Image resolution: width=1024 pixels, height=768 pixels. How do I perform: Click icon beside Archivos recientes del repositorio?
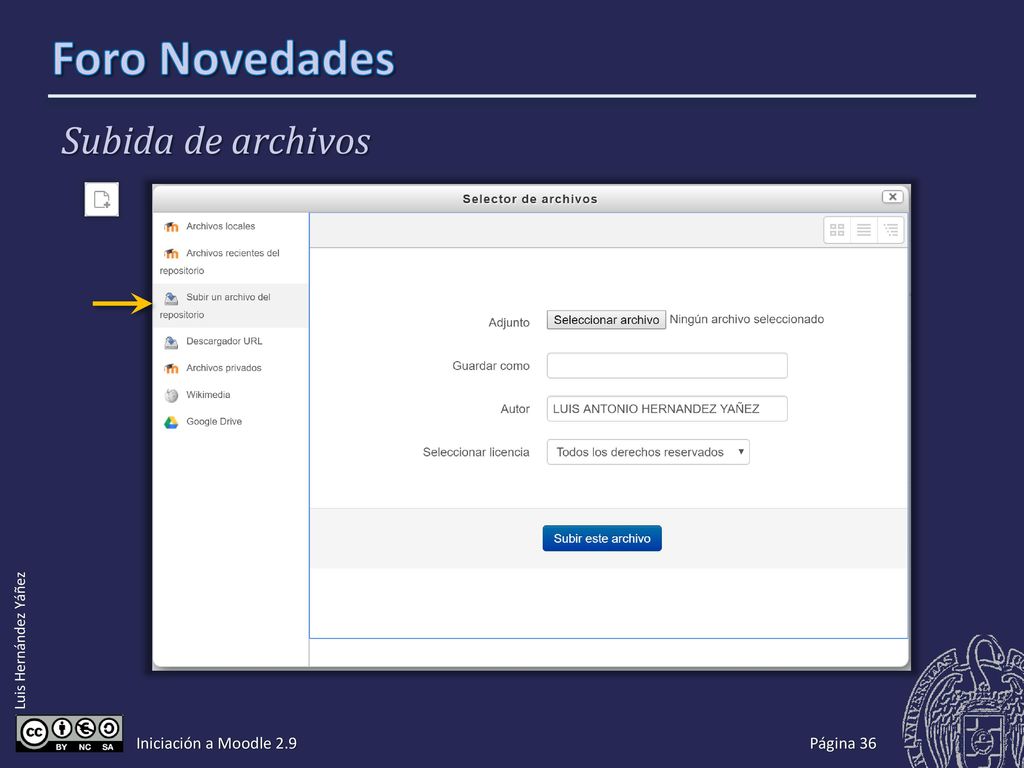[171, 253]
